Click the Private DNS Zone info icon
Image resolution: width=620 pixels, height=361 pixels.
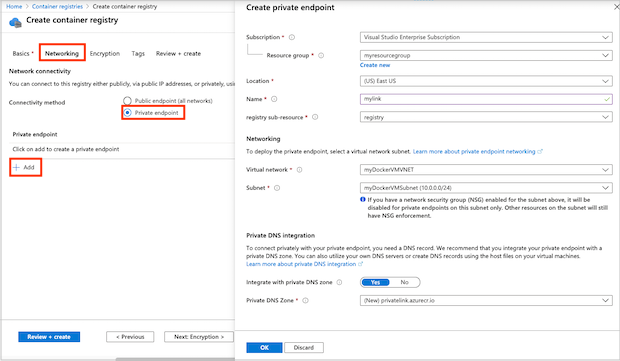click(305, 301)
